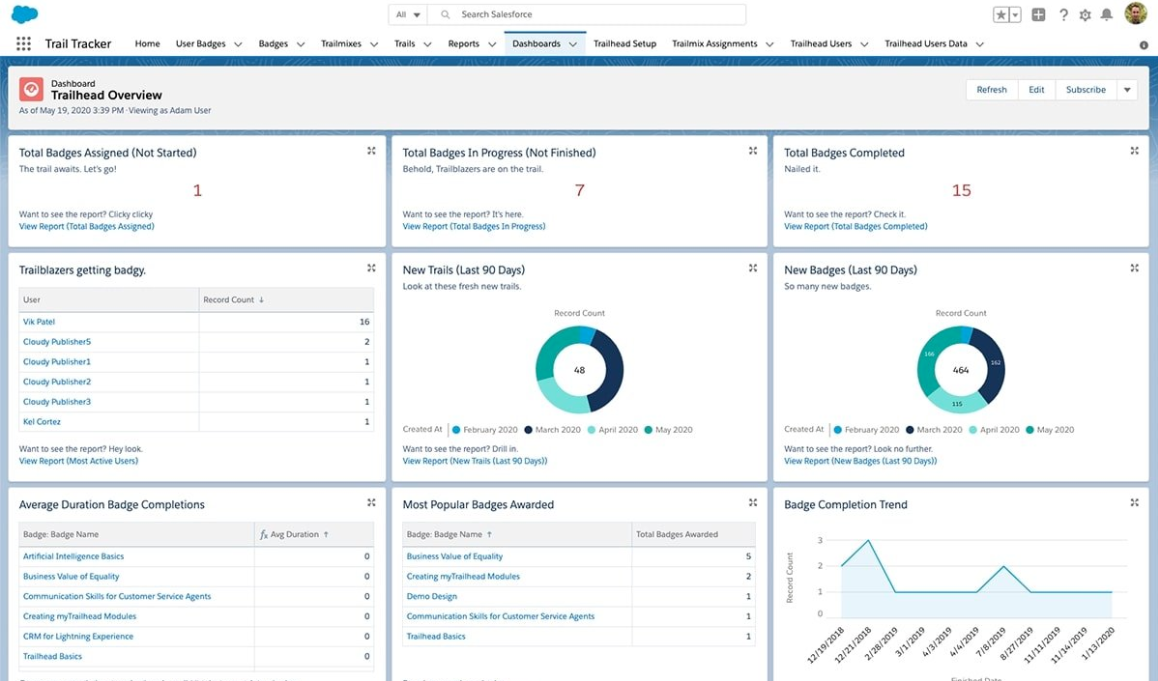
Task: Click the search magnifier icon
Action: click(445, 14)
